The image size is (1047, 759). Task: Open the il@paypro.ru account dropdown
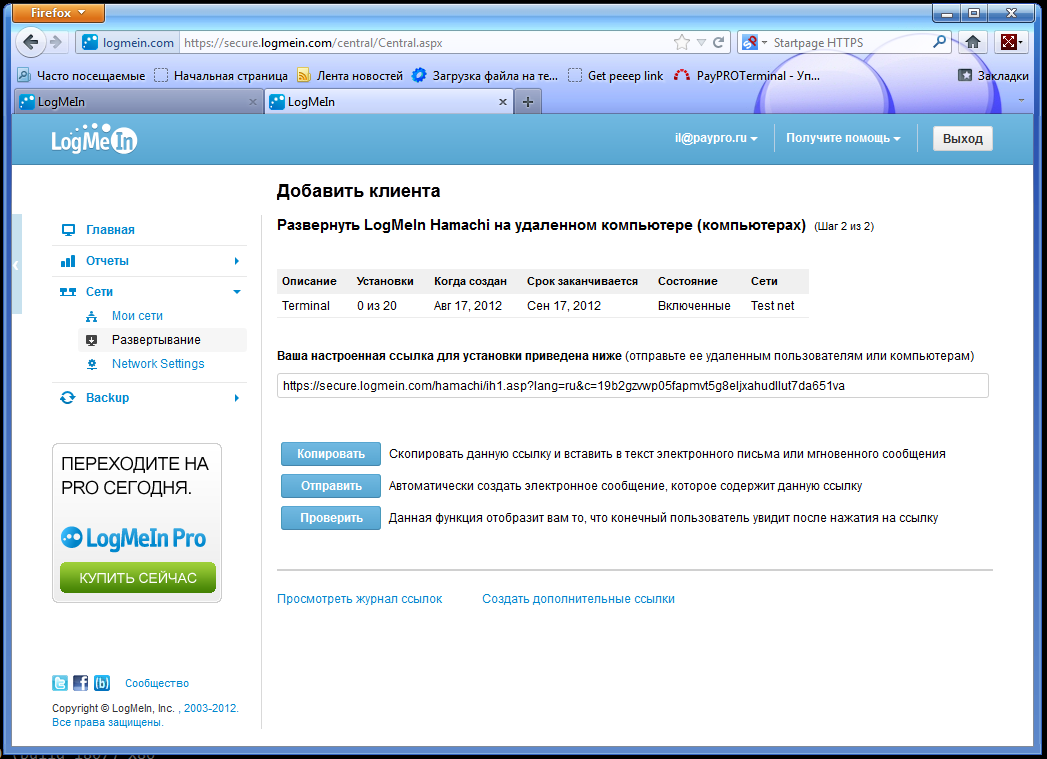pyautogui.click(x=715, y=139)
